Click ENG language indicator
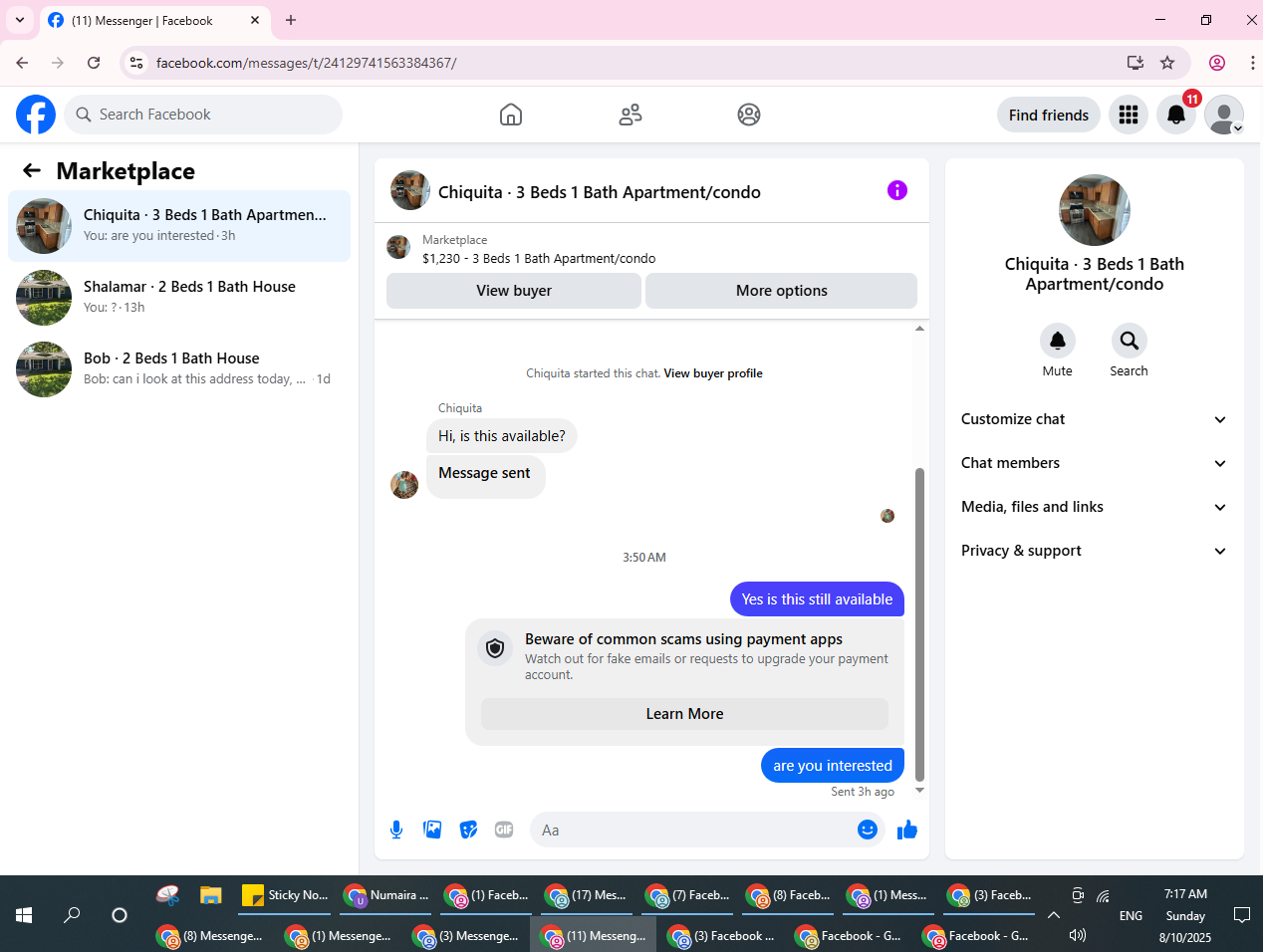Image resolution: width=1263 pixels, height=952 pixels. pos(1131,915)
